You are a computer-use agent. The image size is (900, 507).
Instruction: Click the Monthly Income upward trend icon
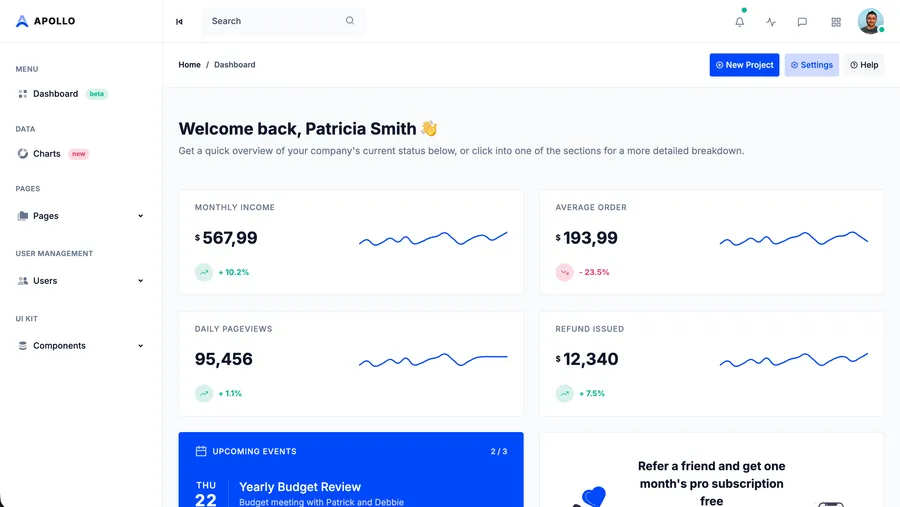tap(204, 272)
